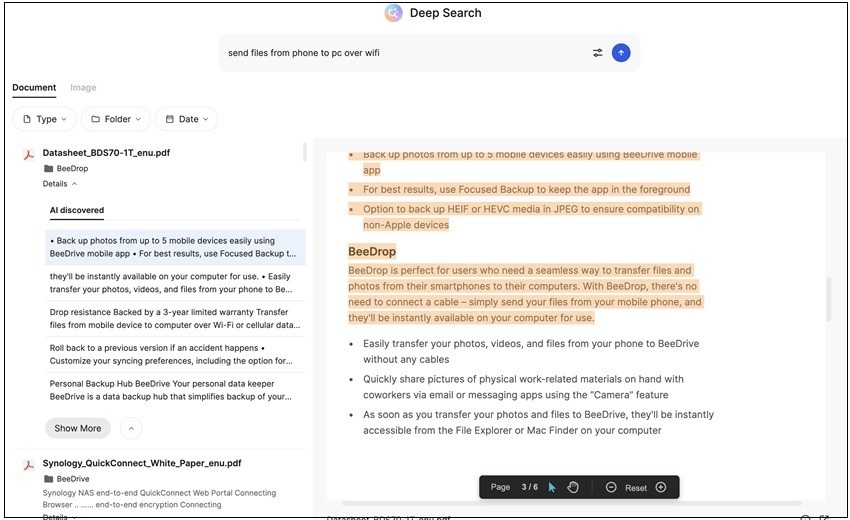850x520 pixels.
Task: Open the Folder filter dropdown
Action: pyautogui.click(x=116, y=119)
